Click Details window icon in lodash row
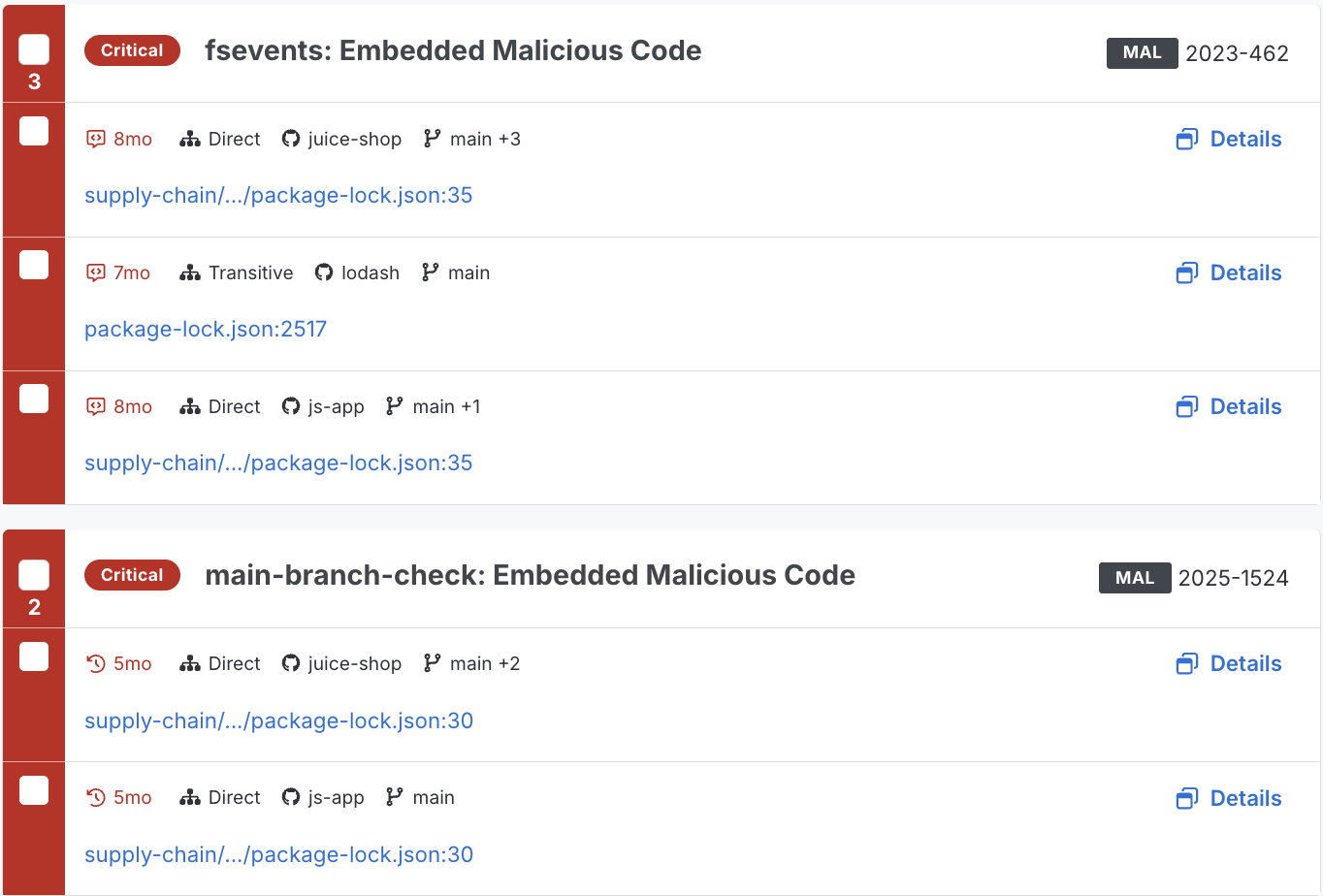The width and height of the screenshot is (1323, 896). pyautogui.click(x=1186, y=273)
